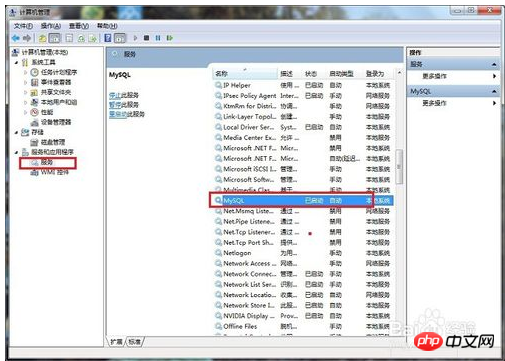Select the 存储 storage node
Screen dimensions: 505x361
point(32,132)
